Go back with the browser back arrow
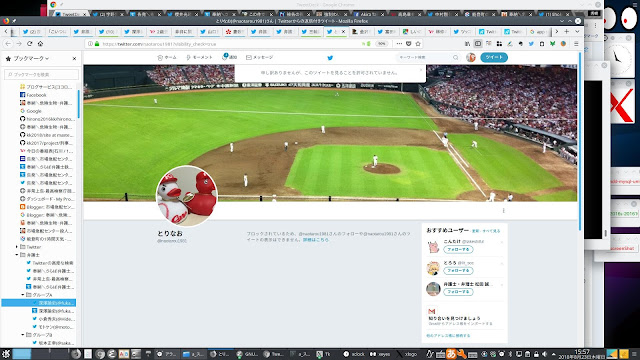The image size is (640, 360). pos(8,44)
